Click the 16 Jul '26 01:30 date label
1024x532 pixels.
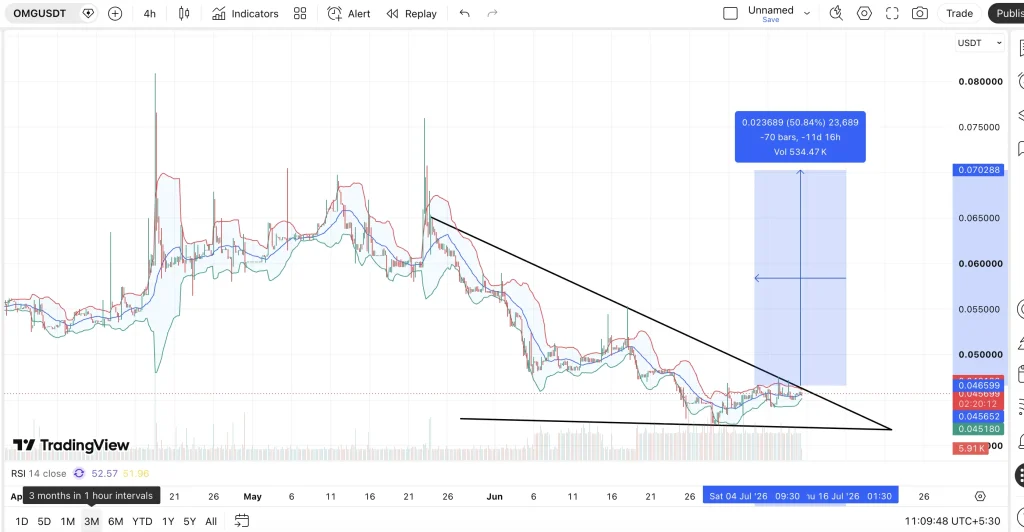[x=854, y=496]
